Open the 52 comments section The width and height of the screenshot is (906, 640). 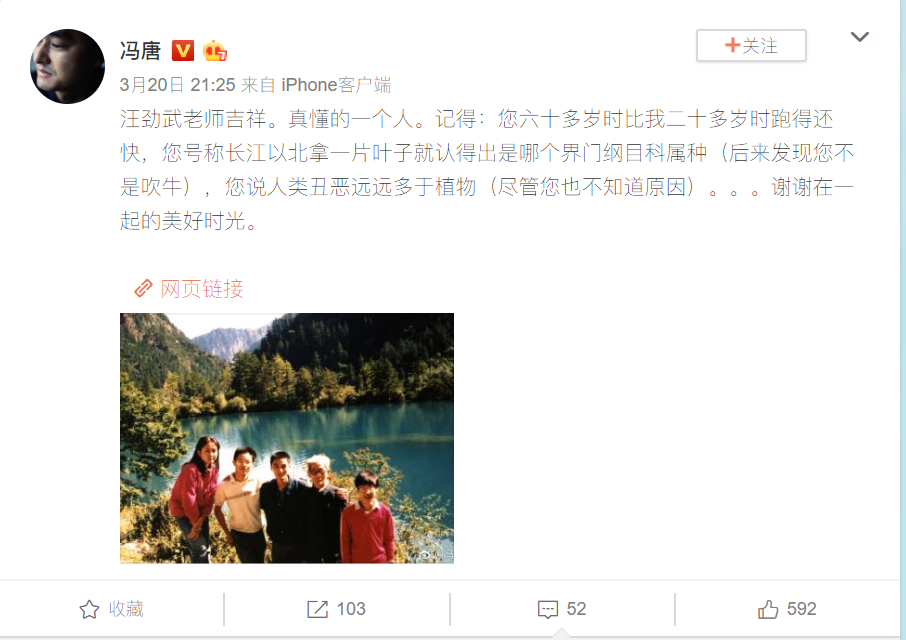coord(562,609)
